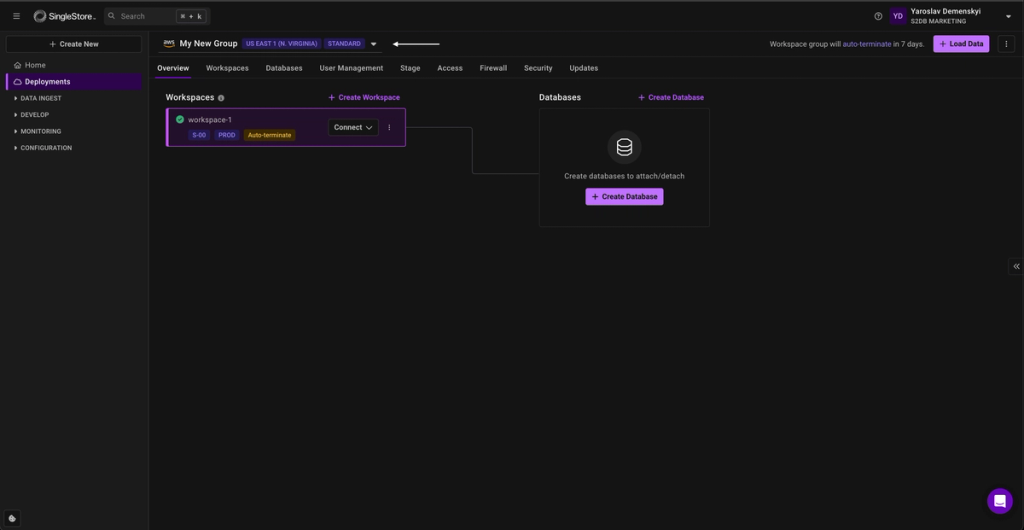Screen dimensions: 1024x530
Task: Switch to the Overview tab
Action: [173, 68]
